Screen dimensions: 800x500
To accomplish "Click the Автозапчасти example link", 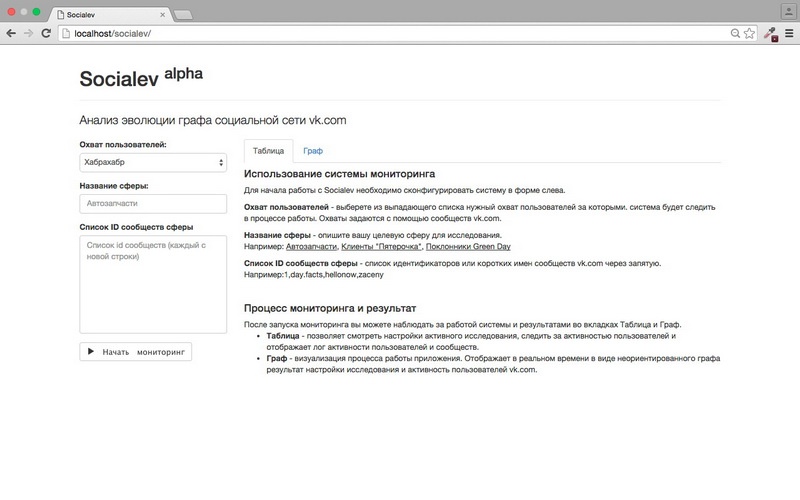I will 311,246.
